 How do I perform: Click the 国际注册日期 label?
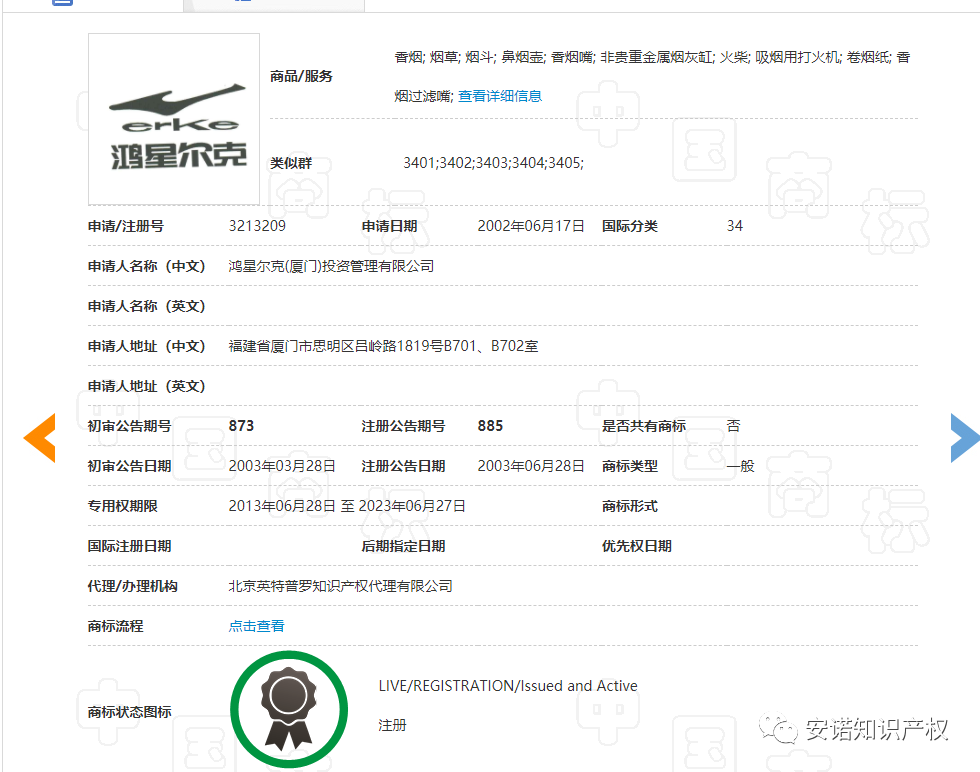129,546
